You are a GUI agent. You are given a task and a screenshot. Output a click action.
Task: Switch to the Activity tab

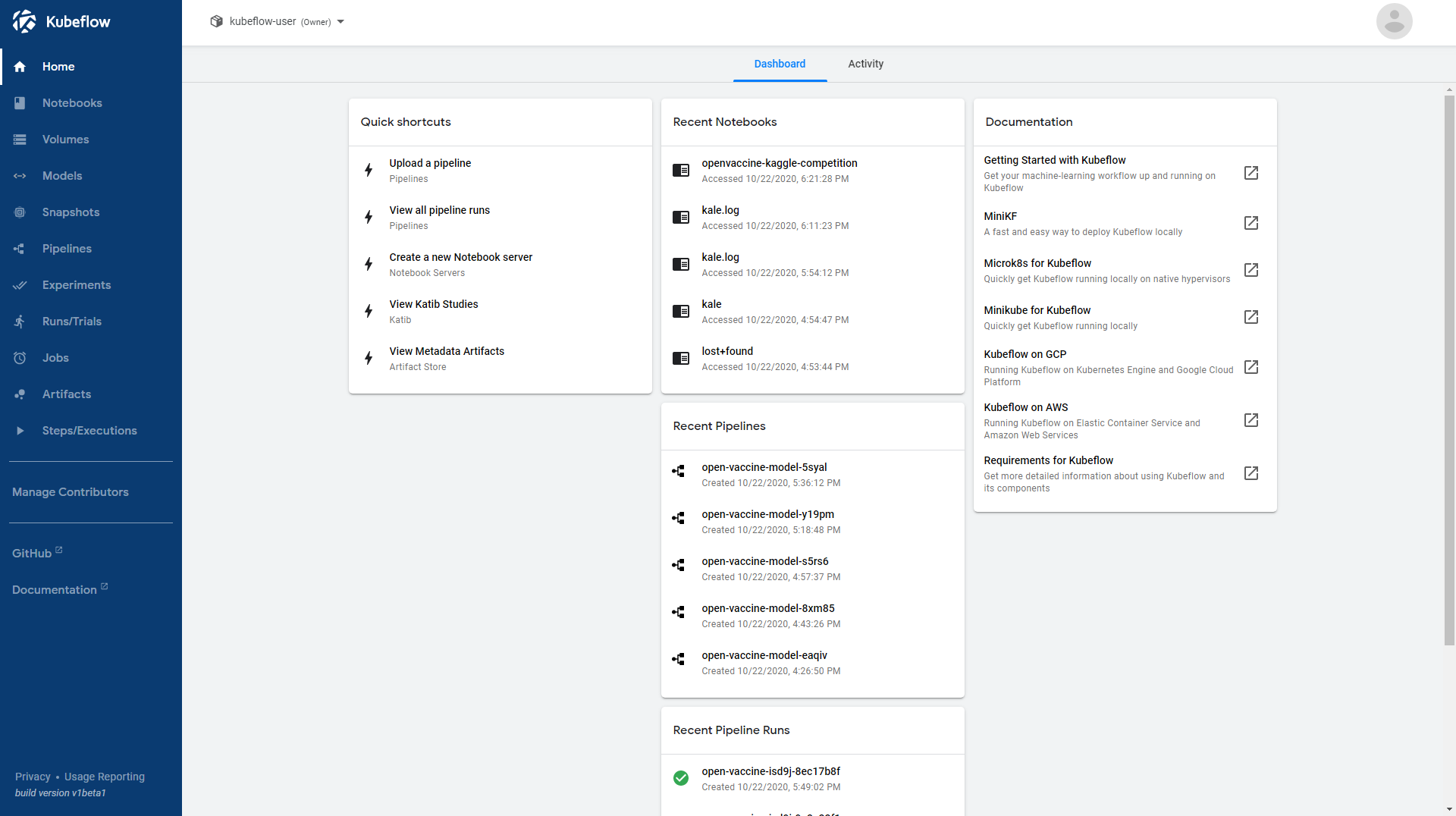pos(866,64)
